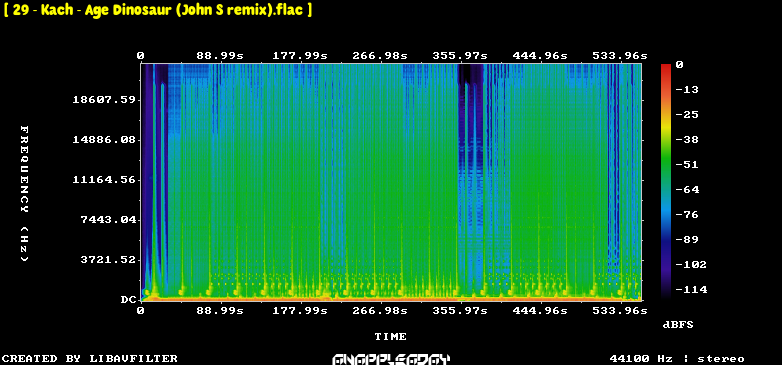The height and width of the screenshot is (365, 782).
Task: Click the -114 dBFS scale label
Action: click(x=691, y=289)
